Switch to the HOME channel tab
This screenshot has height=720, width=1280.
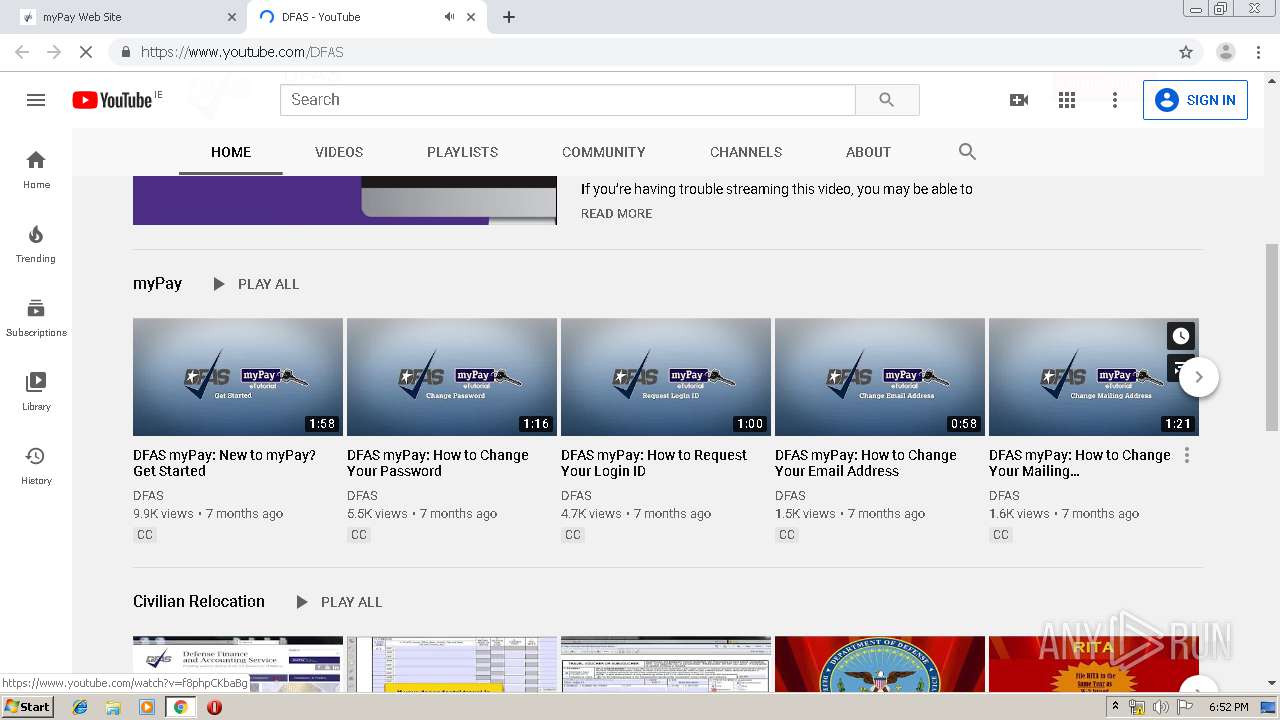pos(231,152)
